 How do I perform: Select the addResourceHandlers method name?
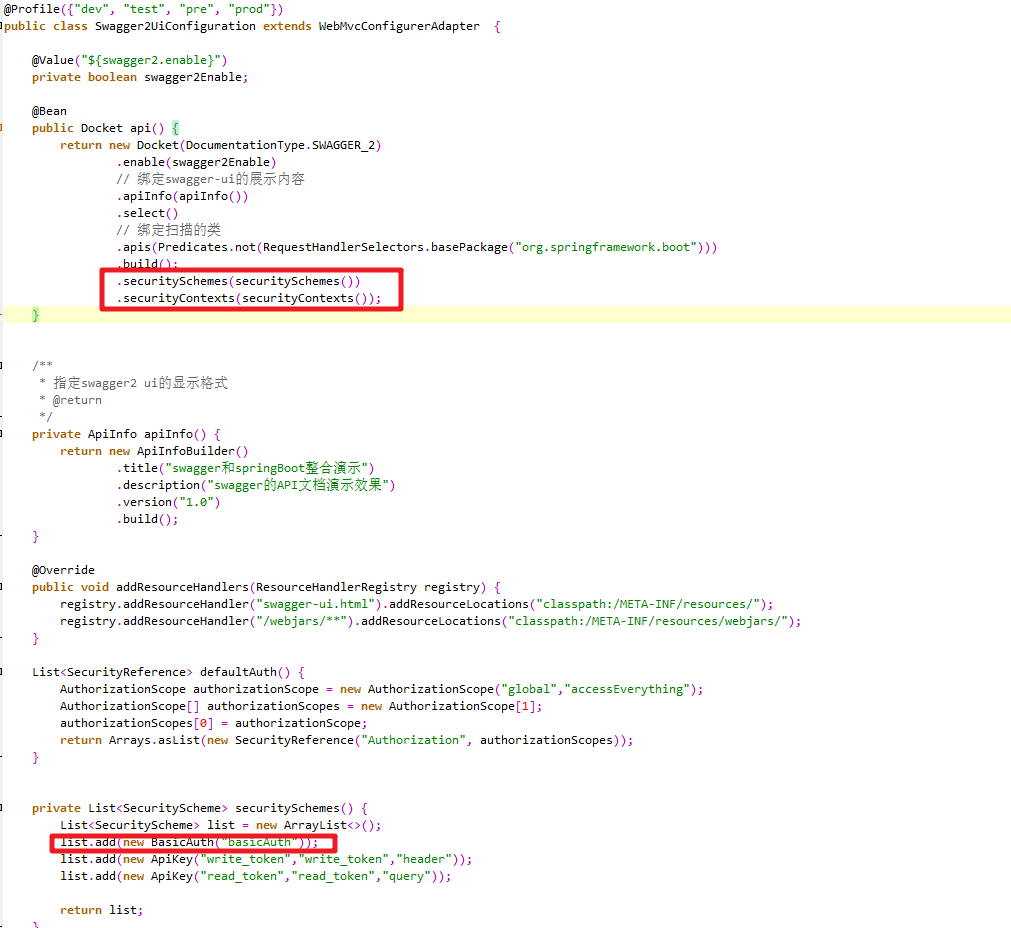(x=182, y=586)
